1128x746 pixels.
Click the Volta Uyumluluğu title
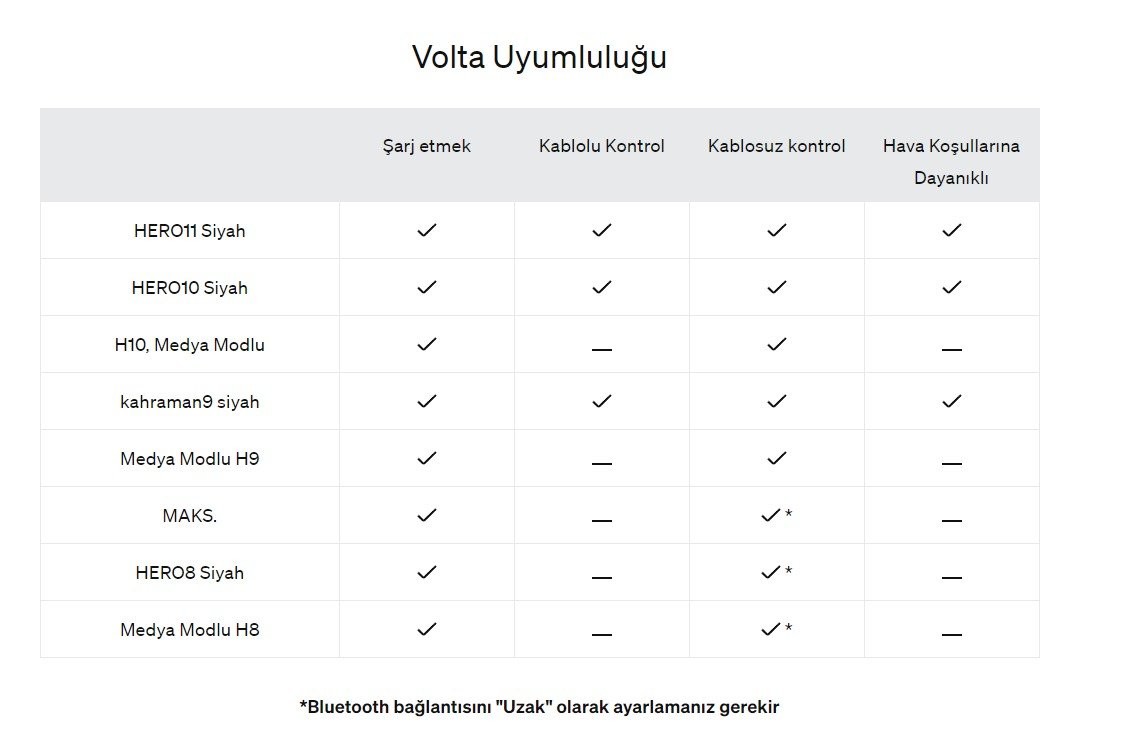coord(539,58)
